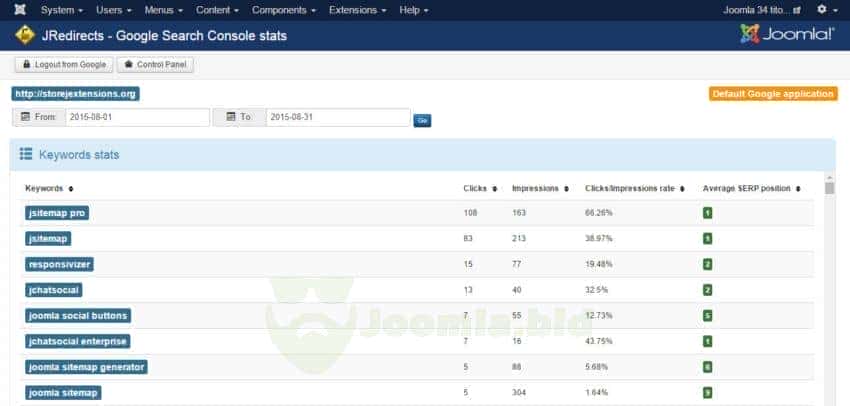Click the 12.73% rate value

tap(598, 315)
